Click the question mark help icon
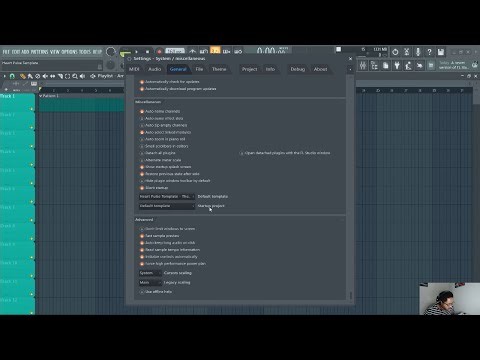Screen dimensions: 480x360 pos(429,52)
